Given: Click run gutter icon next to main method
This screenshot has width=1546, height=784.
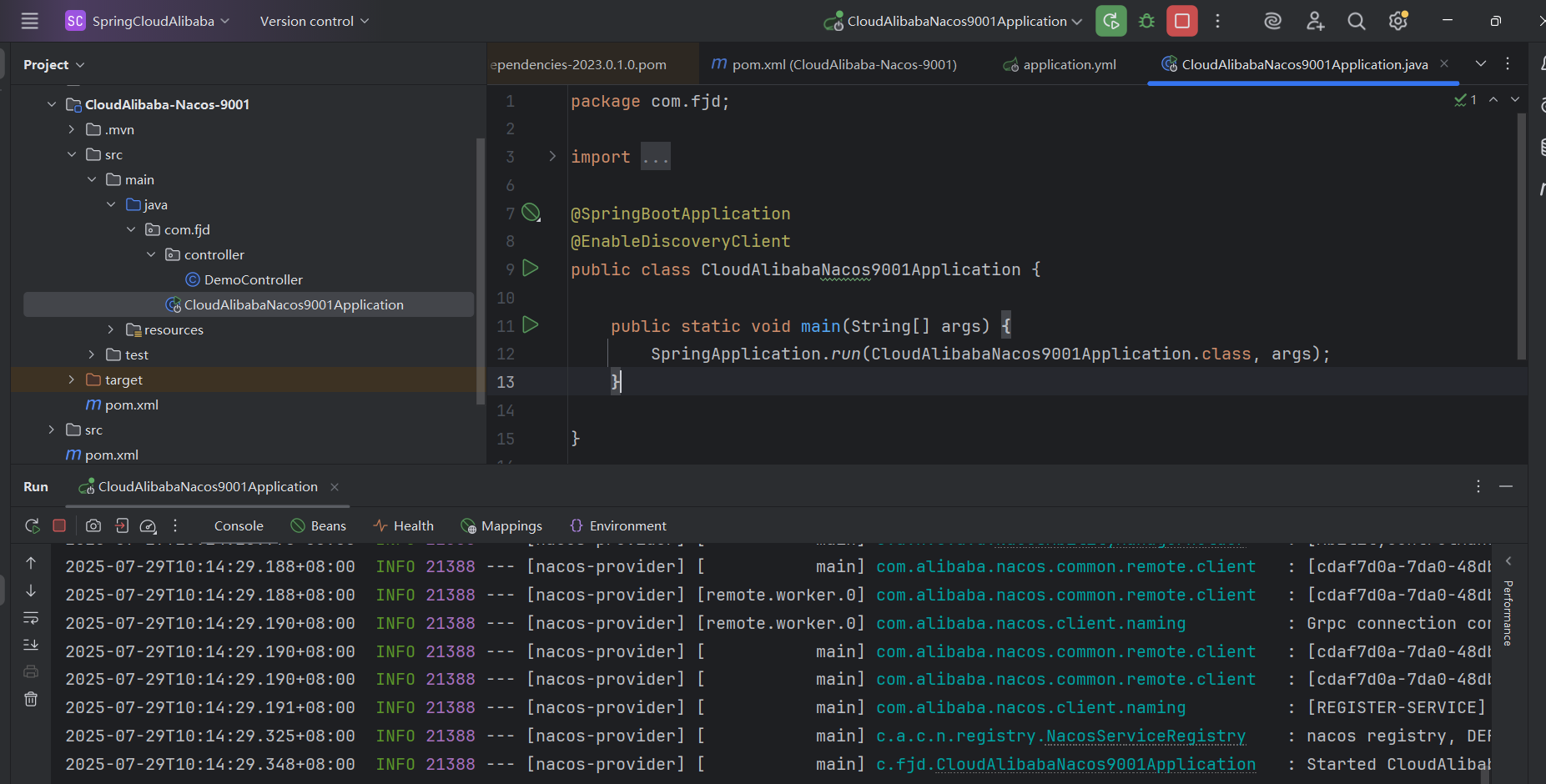Looking at the screenshot, I should [x=531, y=325].
